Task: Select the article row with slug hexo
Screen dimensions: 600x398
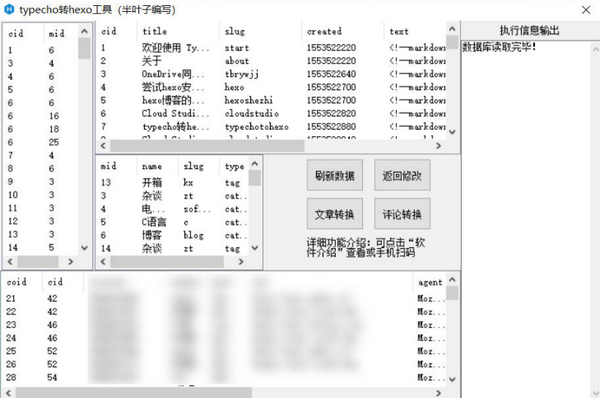Action: (271, 87)
